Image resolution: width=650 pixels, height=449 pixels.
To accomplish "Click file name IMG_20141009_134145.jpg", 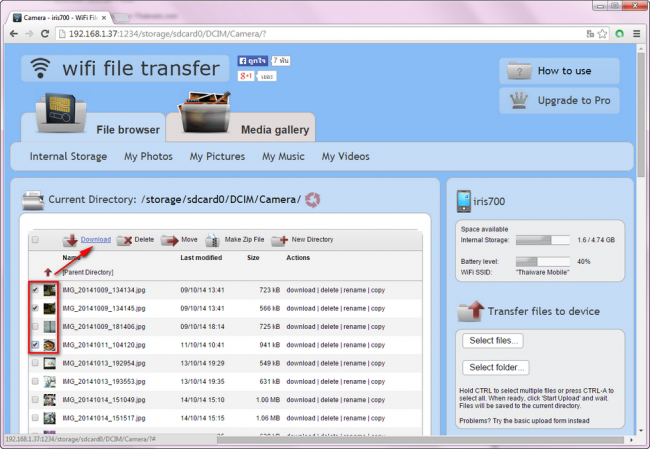I will click(x=104, y=308).
